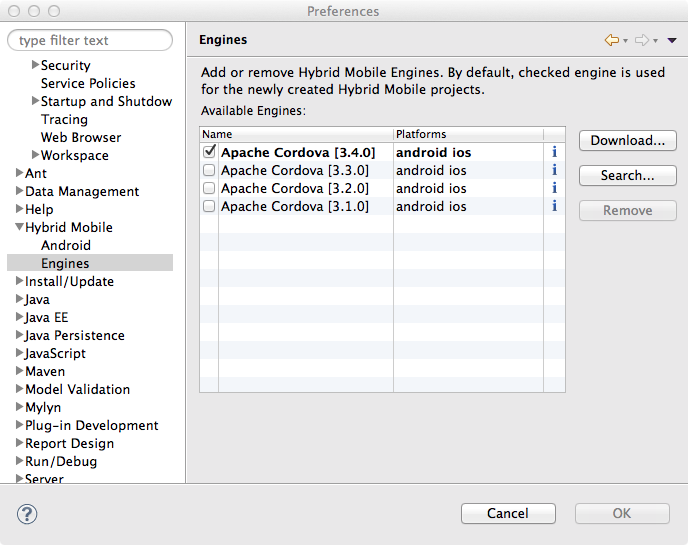The image size is (688, 545).
Task: Check the Apache Cordova 3.3.0 engine
Action: (x=209, y=171)
